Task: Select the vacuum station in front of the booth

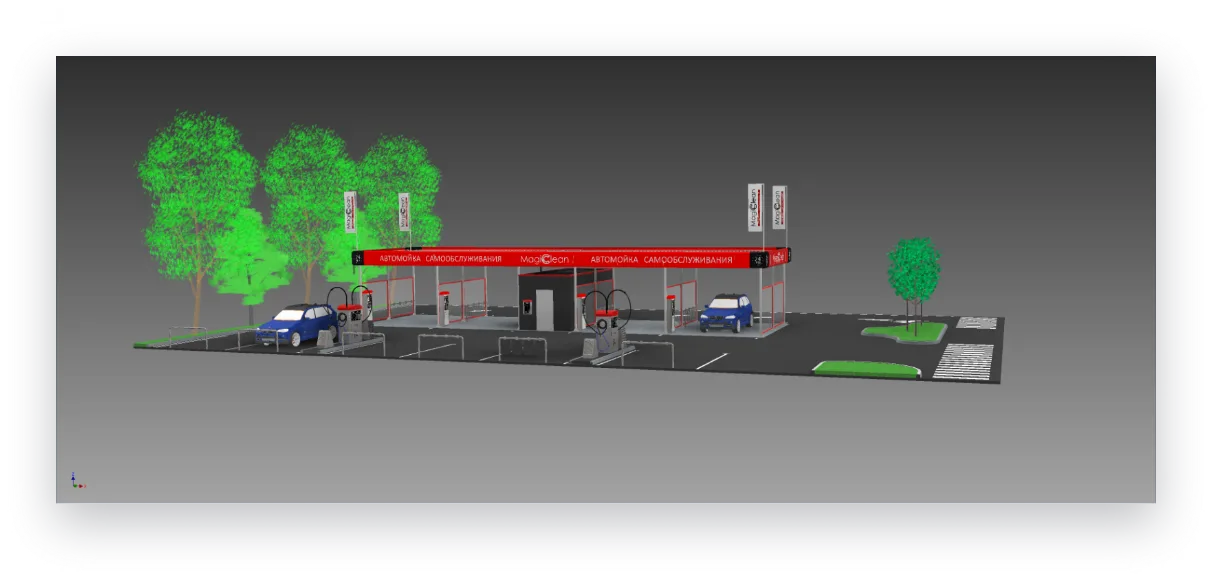Action: 606,322
